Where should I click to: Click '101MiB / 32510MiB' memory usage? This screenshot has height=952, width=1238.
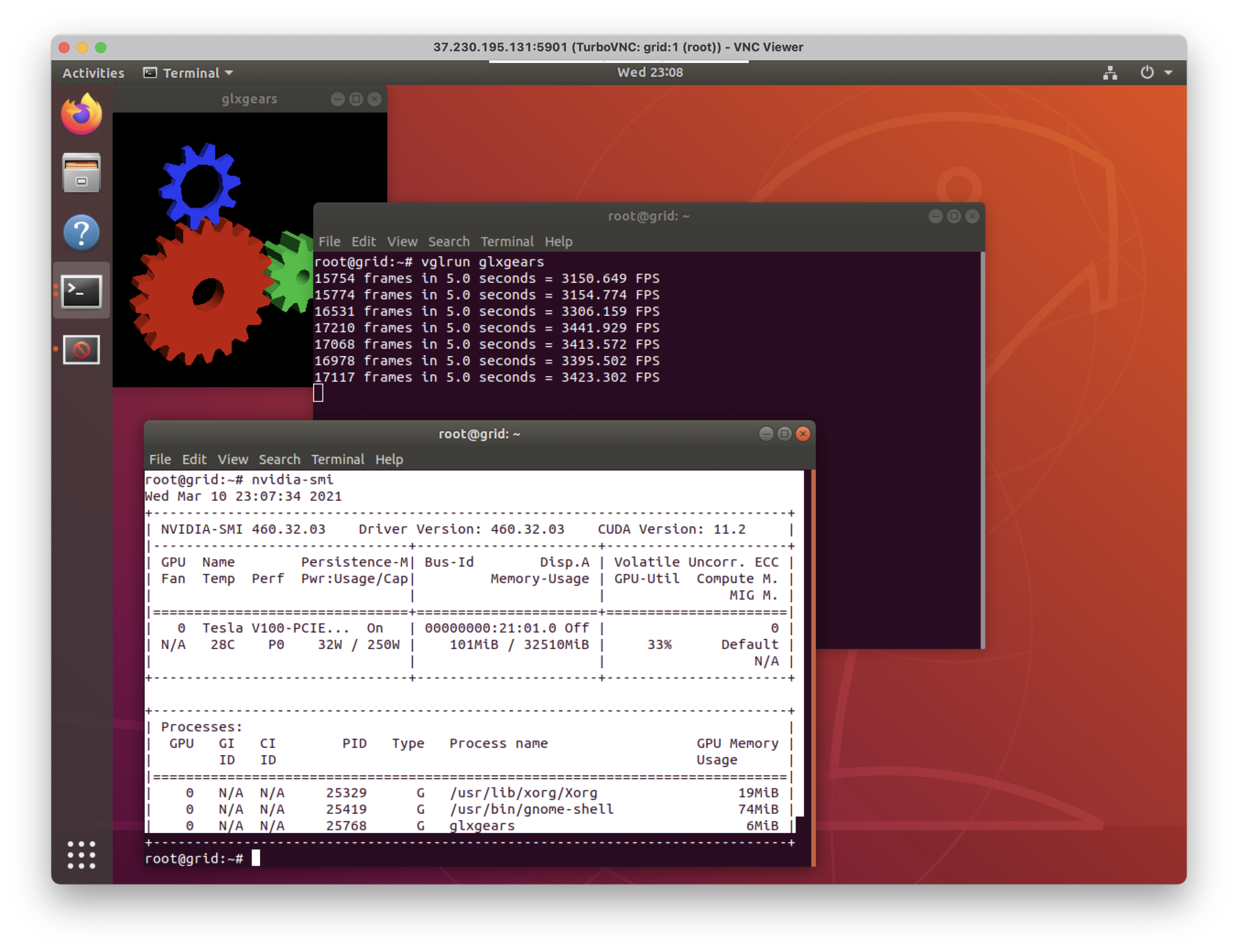pos(519,645)
